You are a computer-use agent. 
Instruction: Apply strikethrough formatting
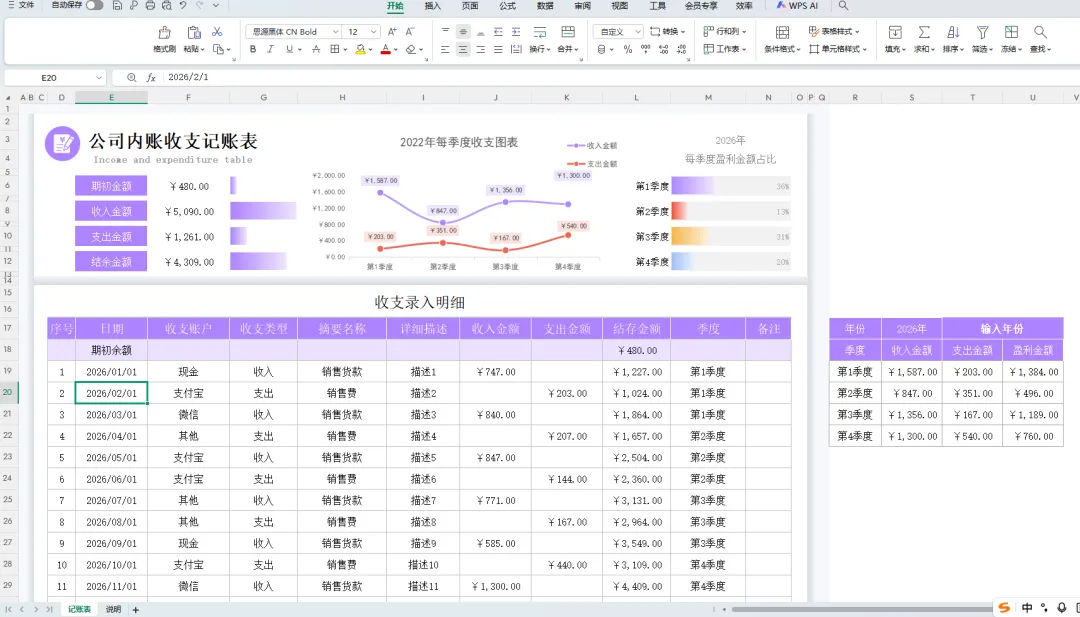(316, 50)
